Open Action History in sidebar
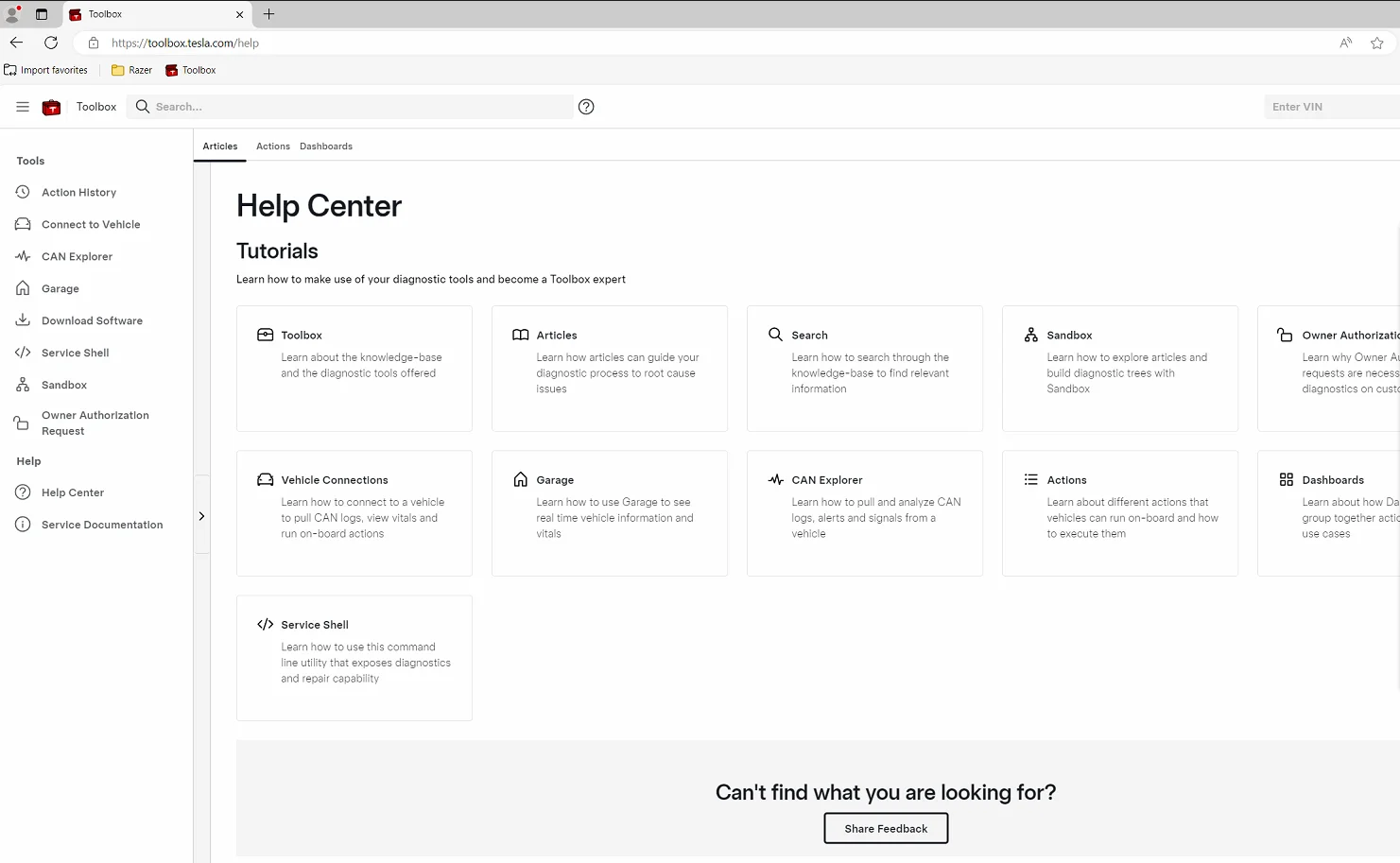The height and width of the screenshot is (863, 1400). 78,193
